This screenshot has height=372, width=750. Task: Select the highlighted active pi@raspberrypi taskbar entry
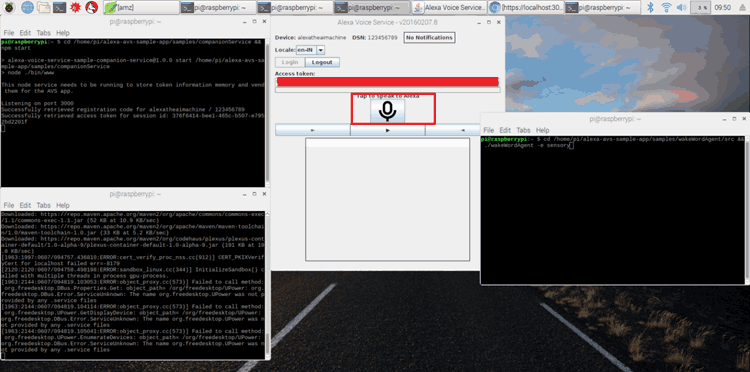point(372,7)
